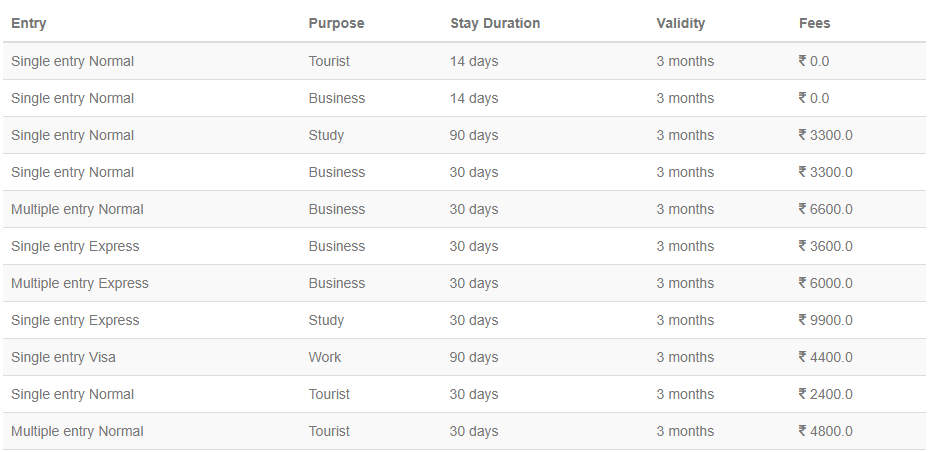Click the Purpose column header
This screenshot has height=452, width=930.
pos(336,23)
